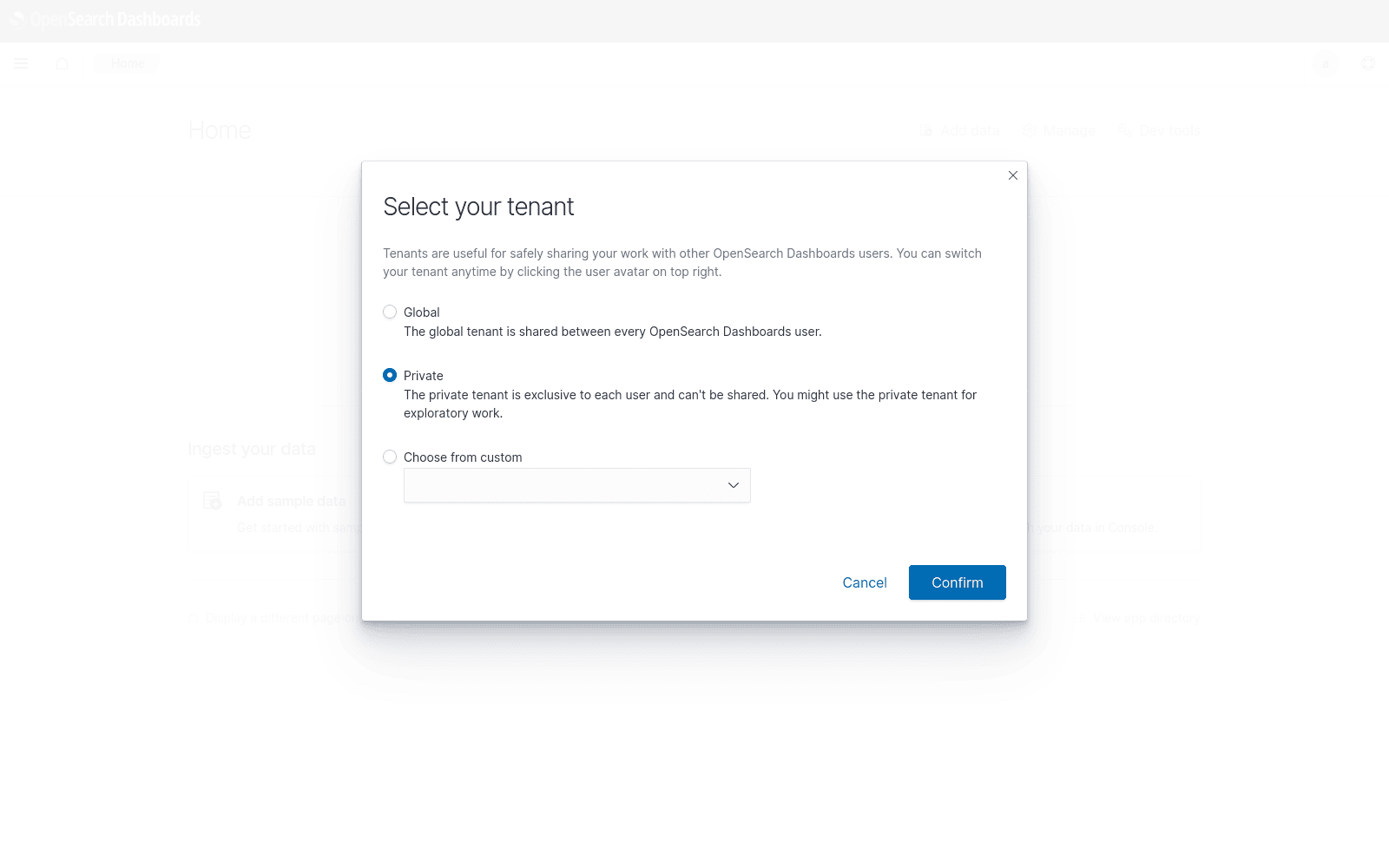Close the tenant dialog with X
This screenshot has height=868, width=1389.
coord(1012,175)
